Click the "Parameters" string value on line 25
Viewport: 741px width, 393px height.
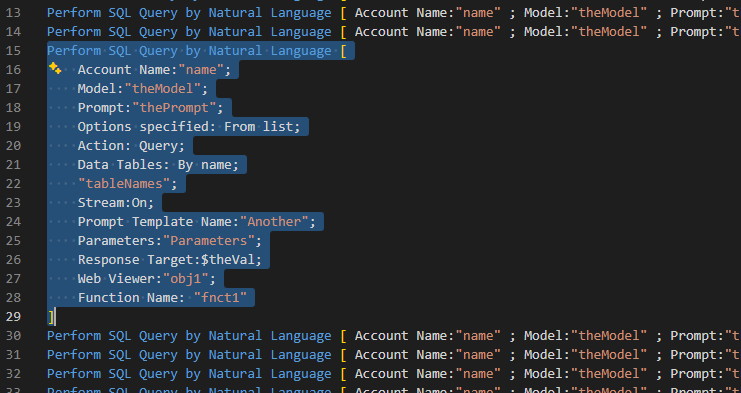tap(208, 240)
